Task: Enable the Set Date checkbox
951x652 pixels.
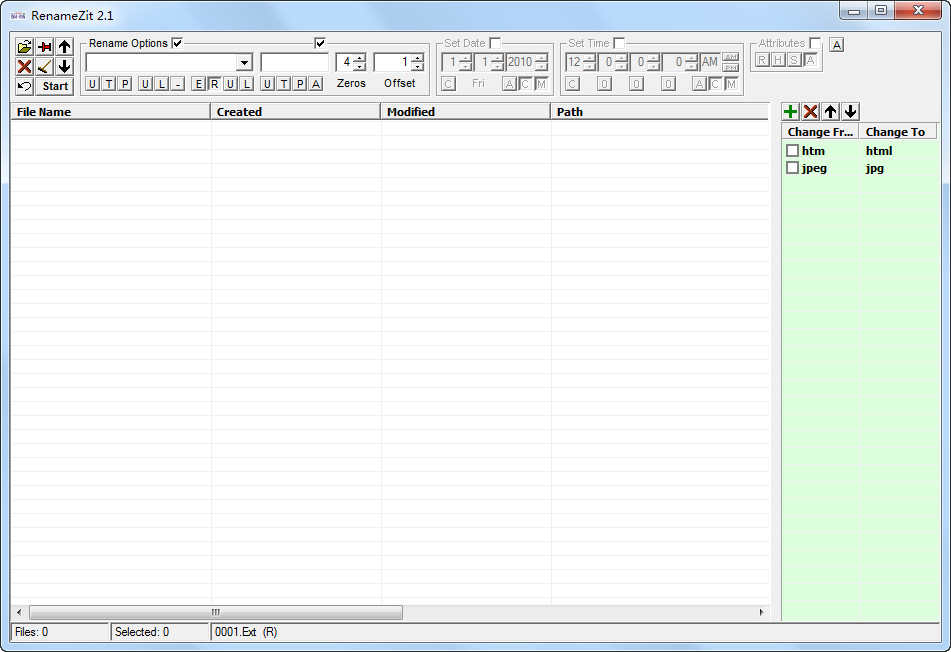Action: 495,43
